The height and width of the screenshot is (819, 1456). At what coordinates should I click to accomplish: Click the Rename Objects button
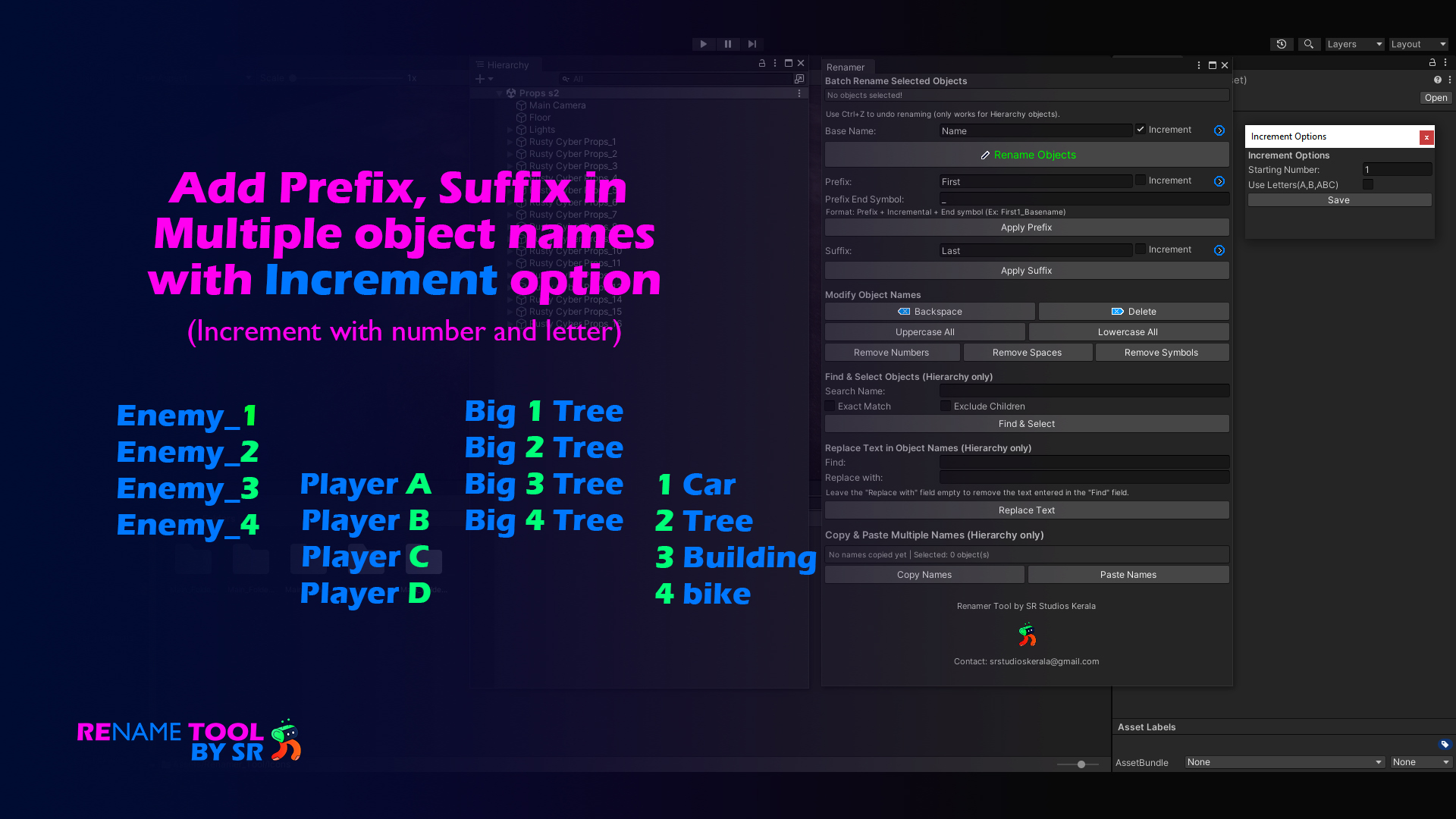coord(1027,155)
